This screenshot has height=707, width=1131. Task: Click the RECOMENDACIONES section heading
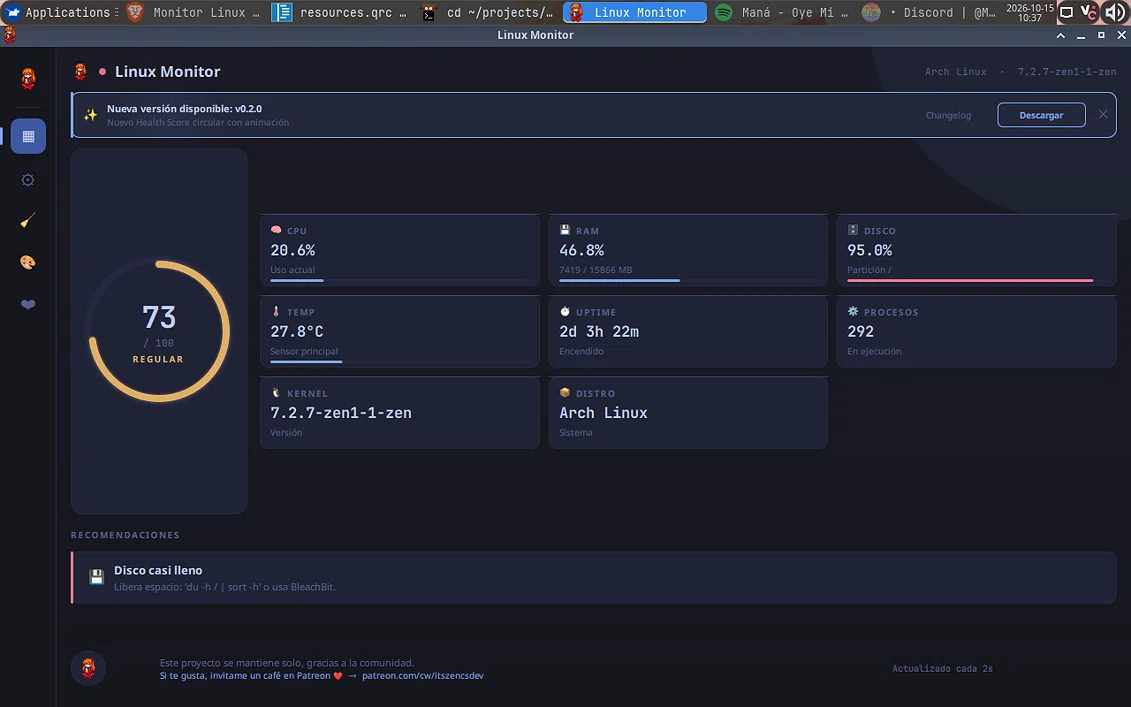tap(125, 535)
